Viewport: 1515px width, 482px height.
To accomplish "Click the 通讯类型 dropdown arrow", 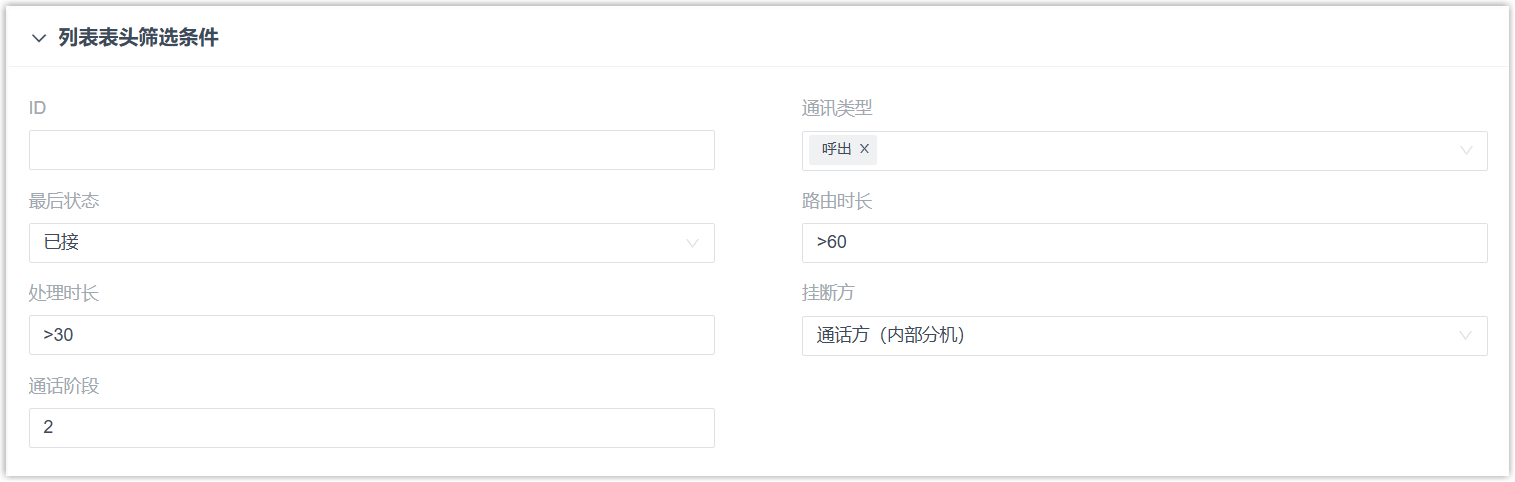I will [1466, 151].
